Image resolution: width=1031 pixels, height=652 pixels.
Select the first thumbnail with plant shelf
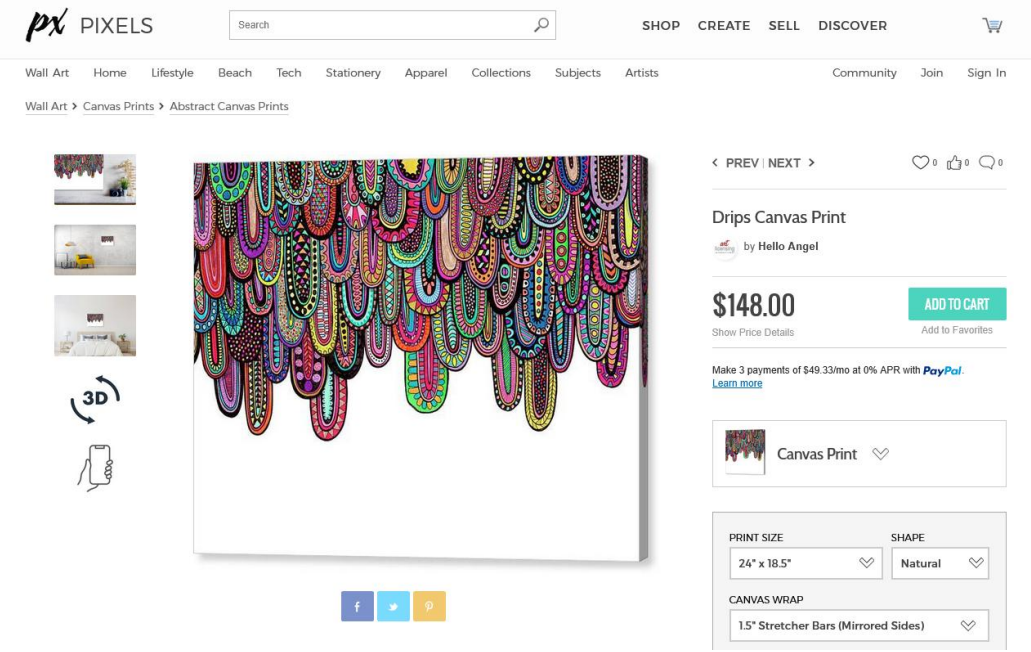pyautogui.click(x=95, y=179)
